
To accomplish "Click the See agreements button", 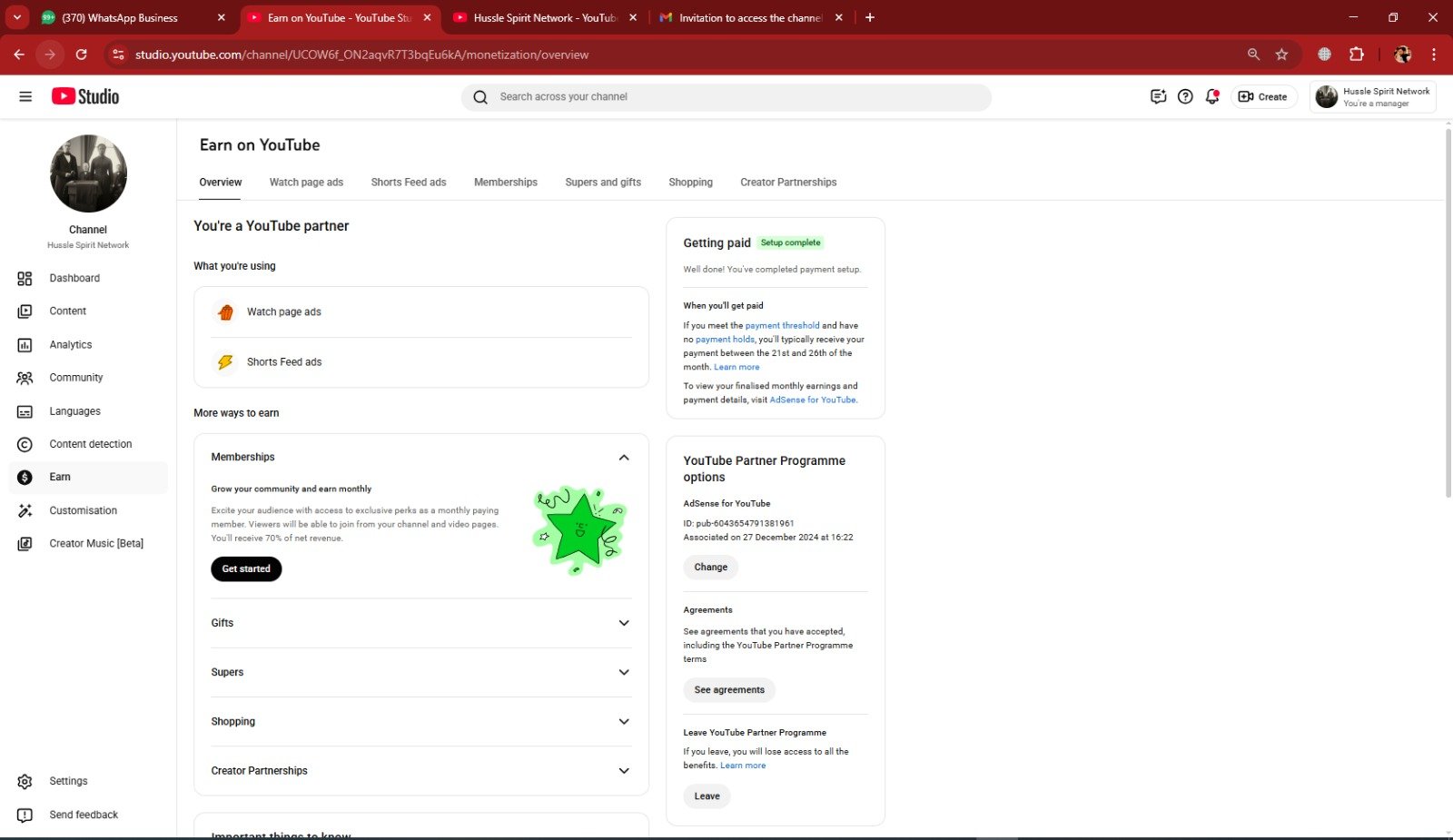I will pyautogui.click(x=729, y=690).
